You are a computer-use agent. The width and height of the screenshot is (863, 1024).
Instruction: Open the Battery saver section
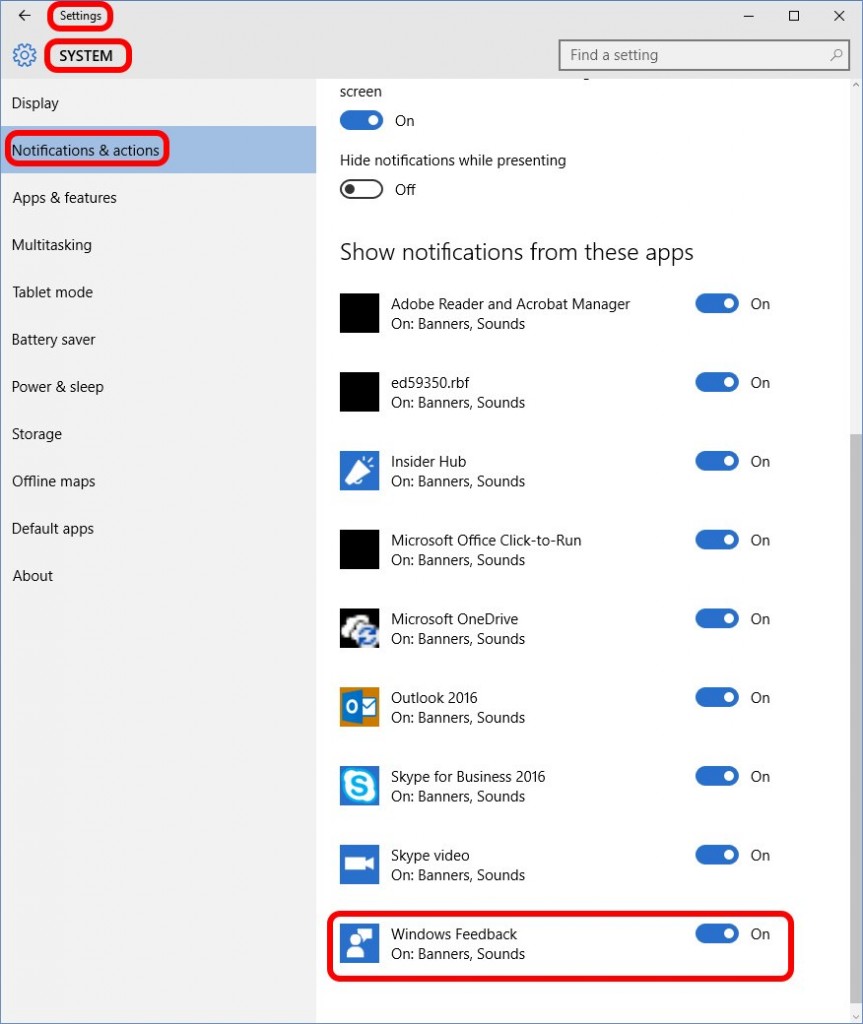(x=53, y=339)
